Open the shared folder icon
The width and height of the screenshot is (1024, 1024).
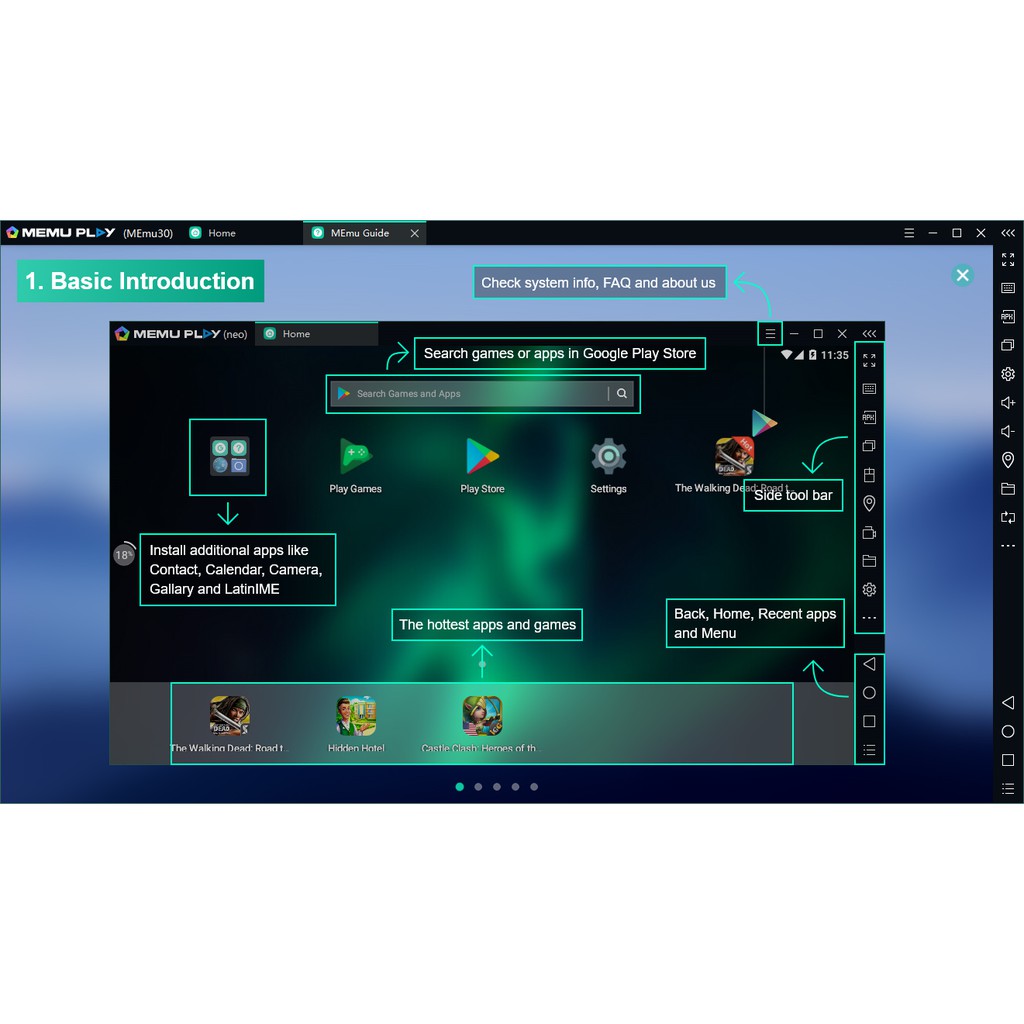(1008, 489)
